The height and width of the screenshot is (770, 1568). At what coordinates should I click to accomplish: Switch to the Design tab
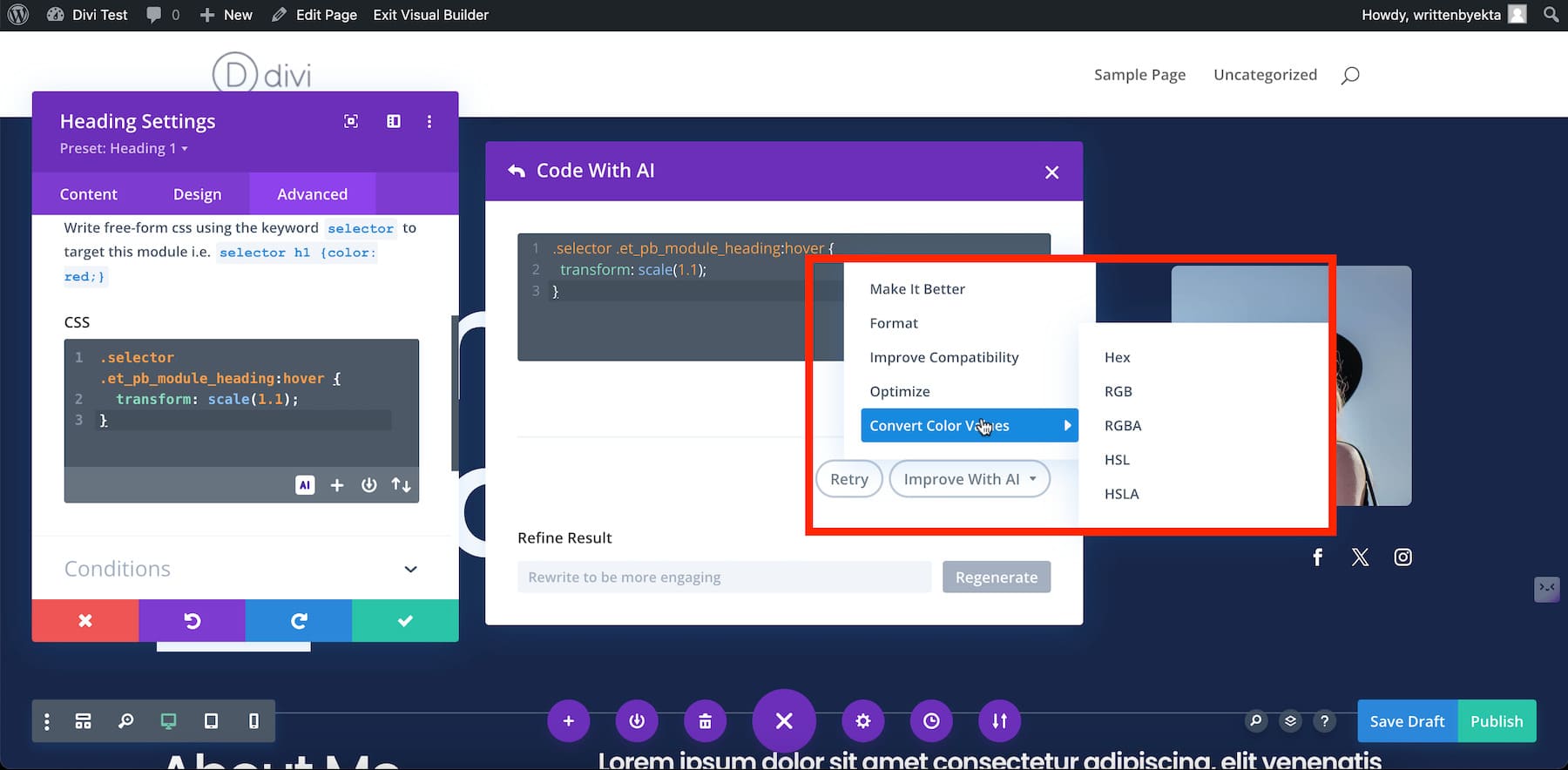coord(197,194)
